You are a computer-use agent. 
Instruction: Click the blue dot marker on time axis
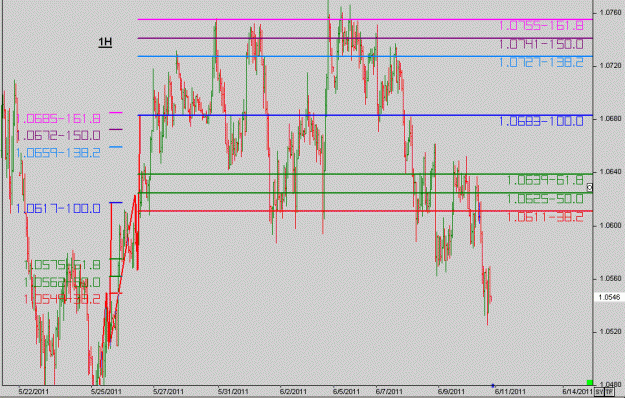click(493, 386)
